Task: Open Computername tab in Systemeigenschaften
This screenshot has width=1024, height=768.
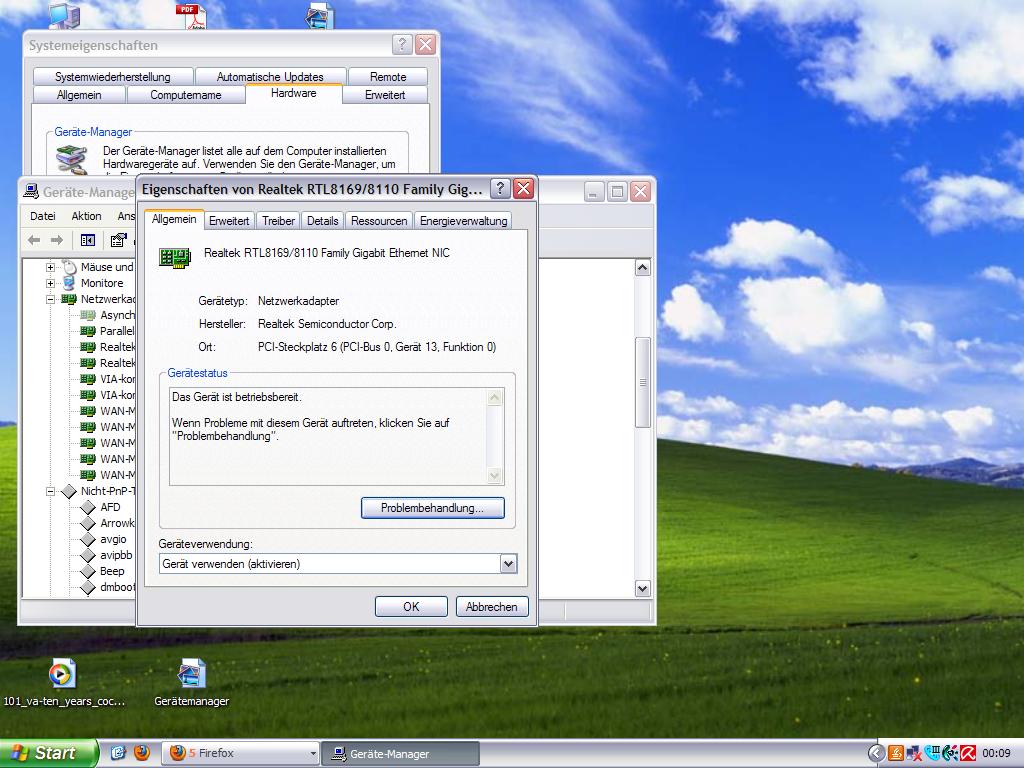Action: (185, 95)
